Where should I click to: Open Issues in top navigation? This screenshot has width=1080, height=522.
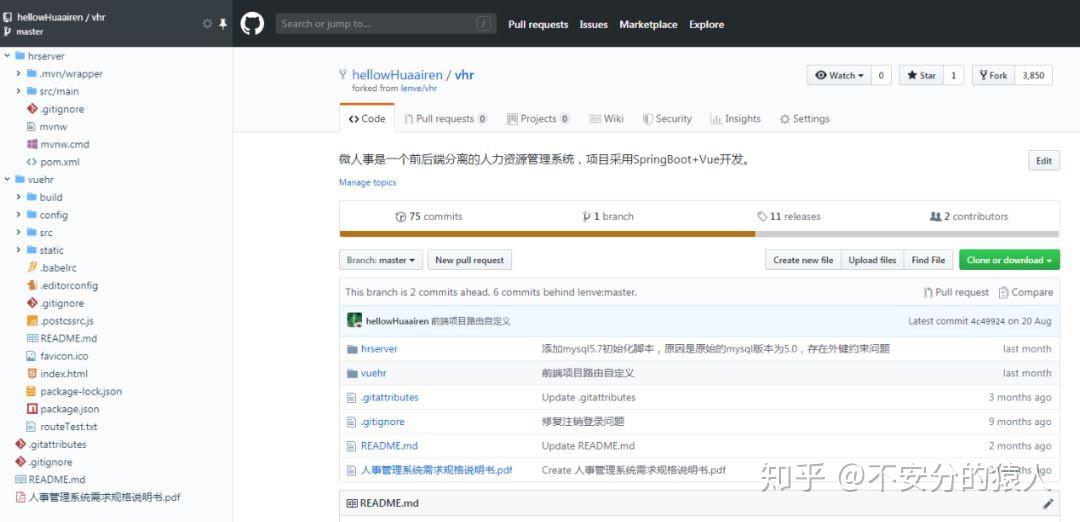(x=594, y=24)
